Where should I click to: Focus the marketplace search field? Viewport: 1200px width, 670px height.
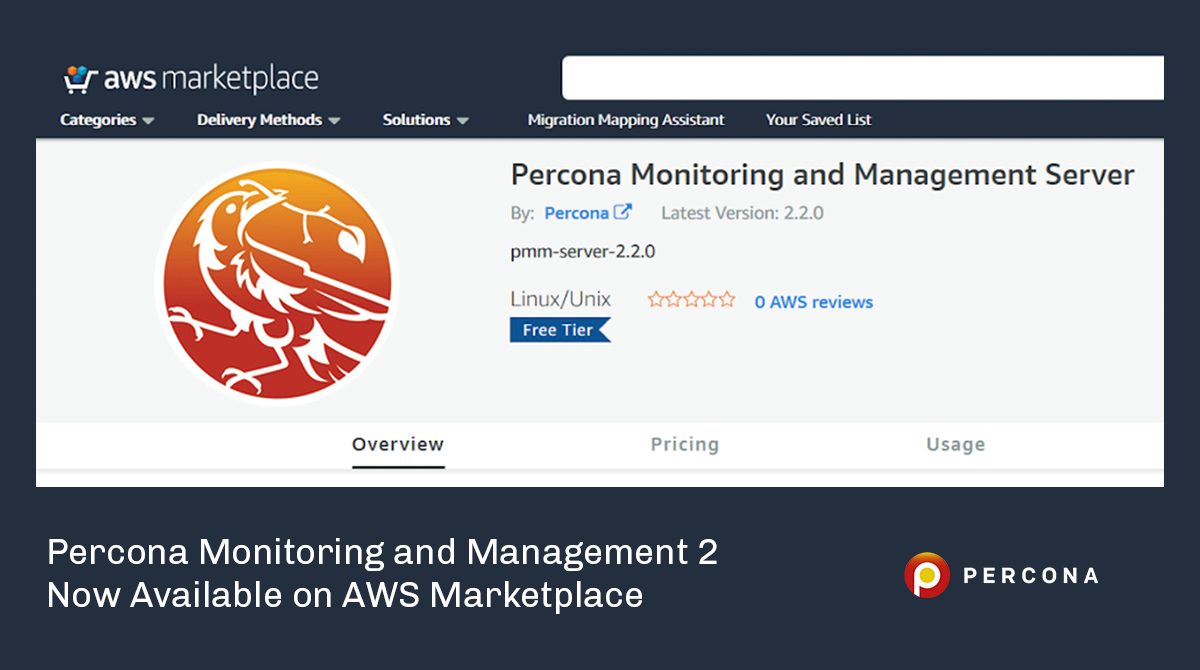(863, 78)
